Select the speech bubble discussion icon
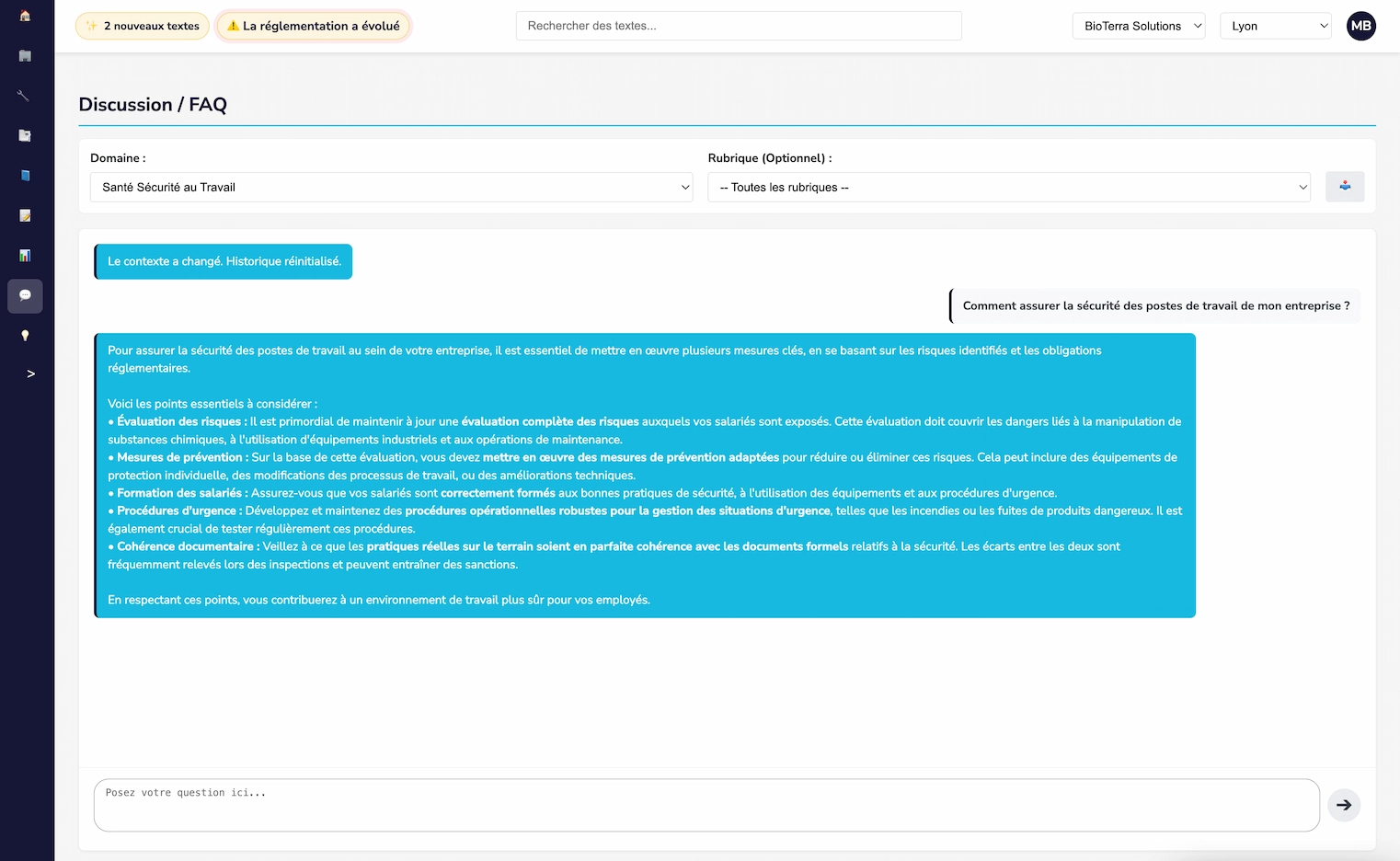 tap(25, 295)
